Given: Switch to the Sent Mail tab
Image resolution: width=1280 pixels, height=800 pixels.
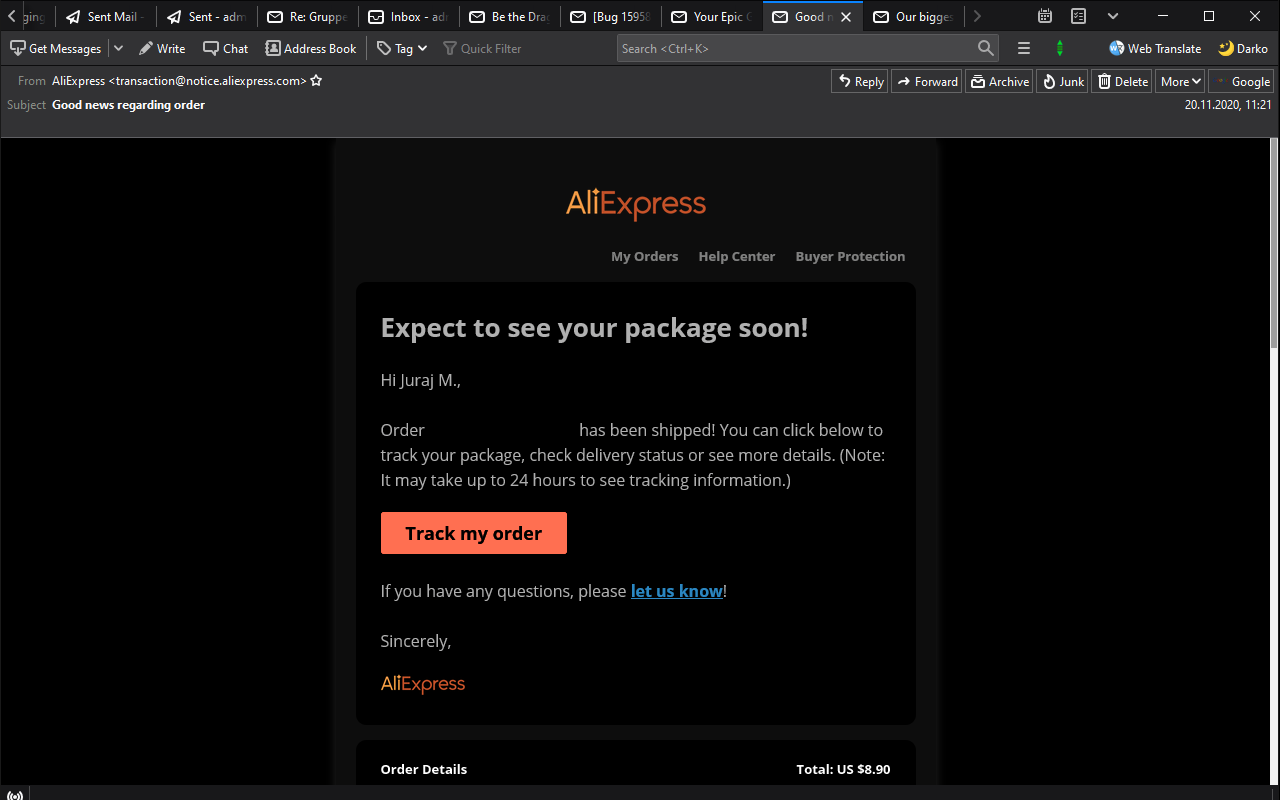Looking at the screenshot, I should click(105, 17).
